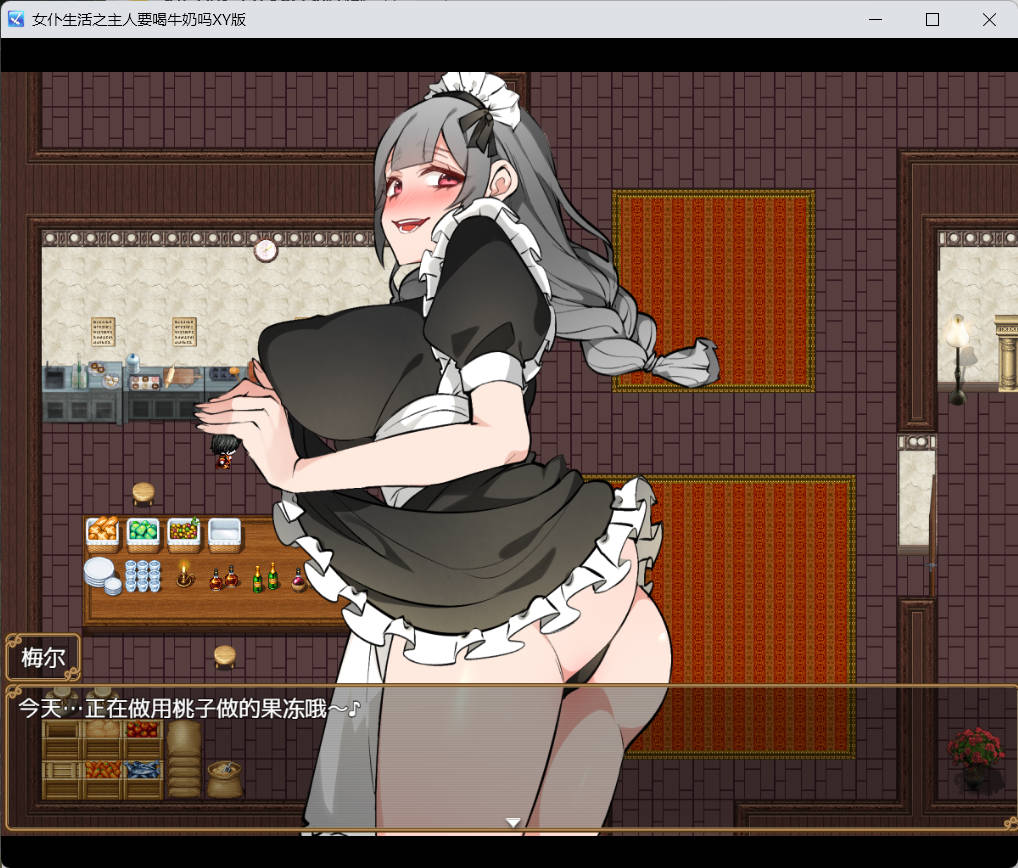The height and width of the screenshot is (868, 1018).
Task: Click the 梅尔 speaker name box
Action: pyautogui.click(x=43, y=659)
